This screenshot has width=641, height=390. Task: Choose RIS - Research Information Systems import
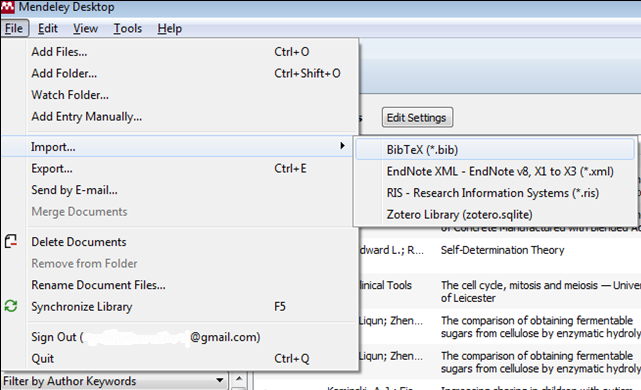(495, 193)
